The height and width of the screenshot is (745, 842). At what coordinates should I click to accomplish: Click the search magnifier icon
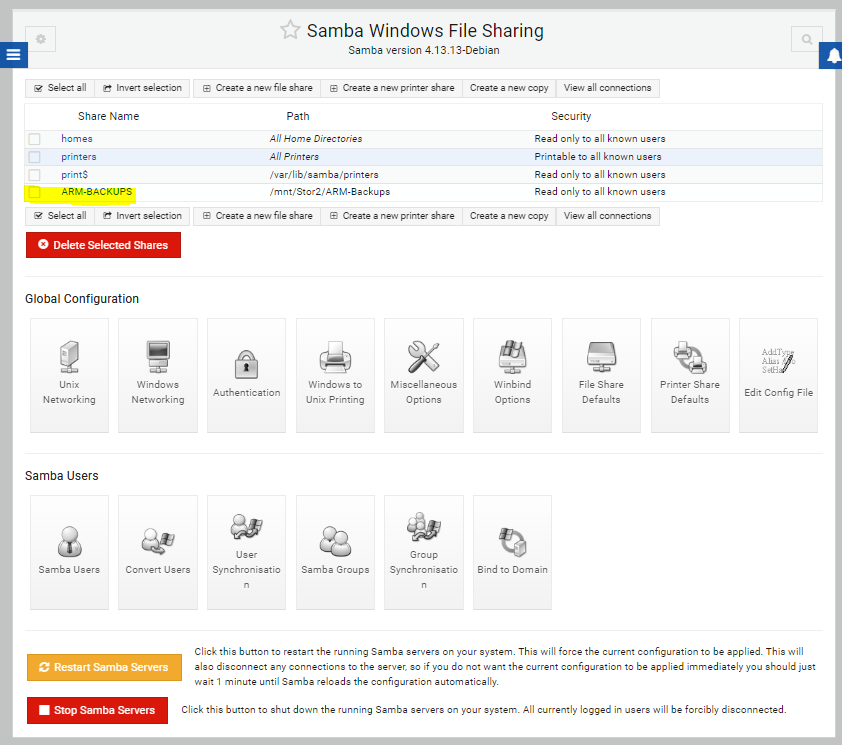pyautogui.click(x=807, y=39)
